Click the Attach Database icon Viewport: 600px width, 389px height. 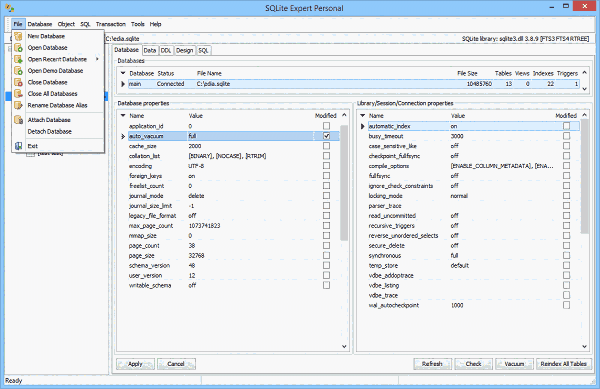point(18,120)
